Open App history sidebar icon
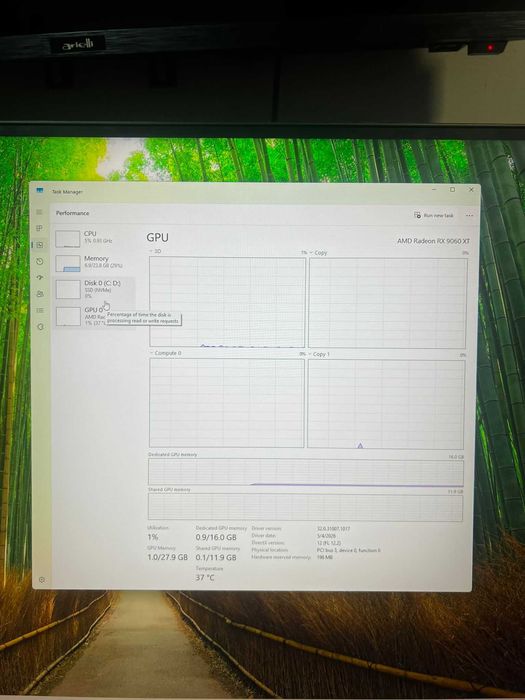Screen dimensions: 525x700 (40, 261)
